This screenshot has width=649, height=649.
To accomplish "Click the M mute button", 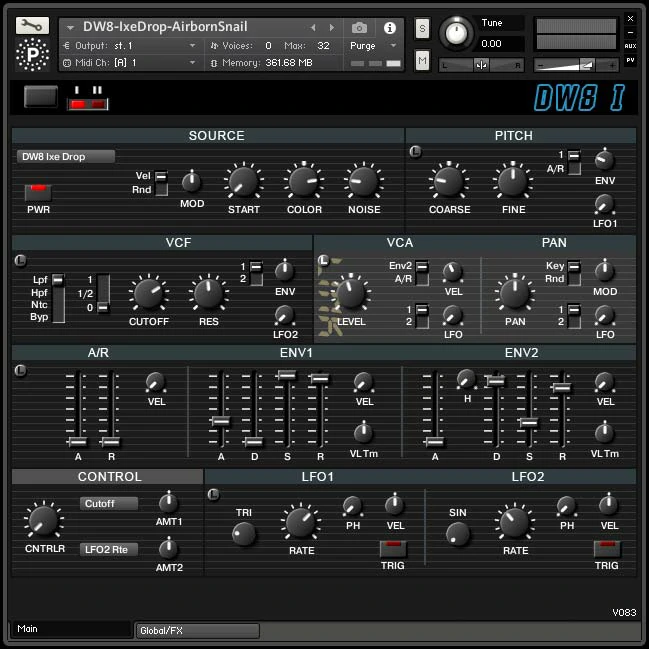I will (422, 60).
